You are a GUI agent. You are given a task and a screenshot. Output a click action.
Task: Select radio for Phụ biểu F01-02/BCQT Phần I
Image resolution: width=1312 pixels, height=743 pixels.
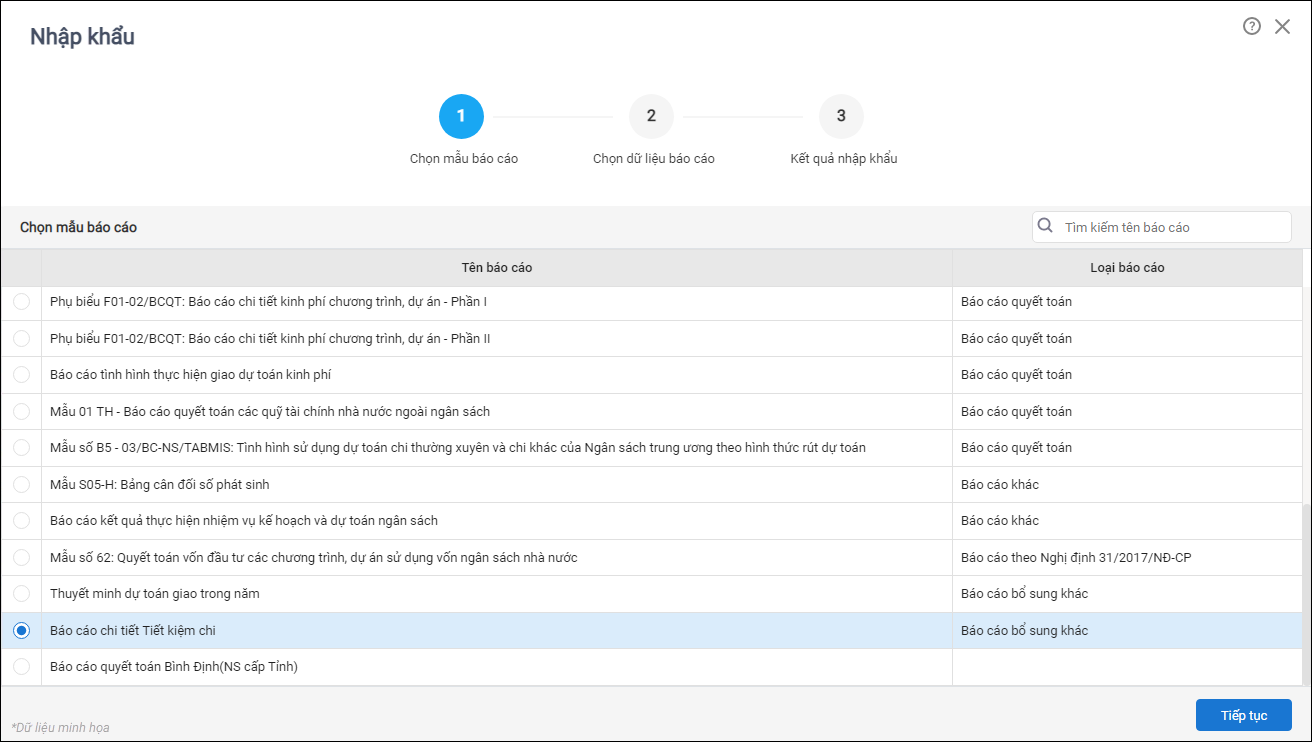point(21,301)
